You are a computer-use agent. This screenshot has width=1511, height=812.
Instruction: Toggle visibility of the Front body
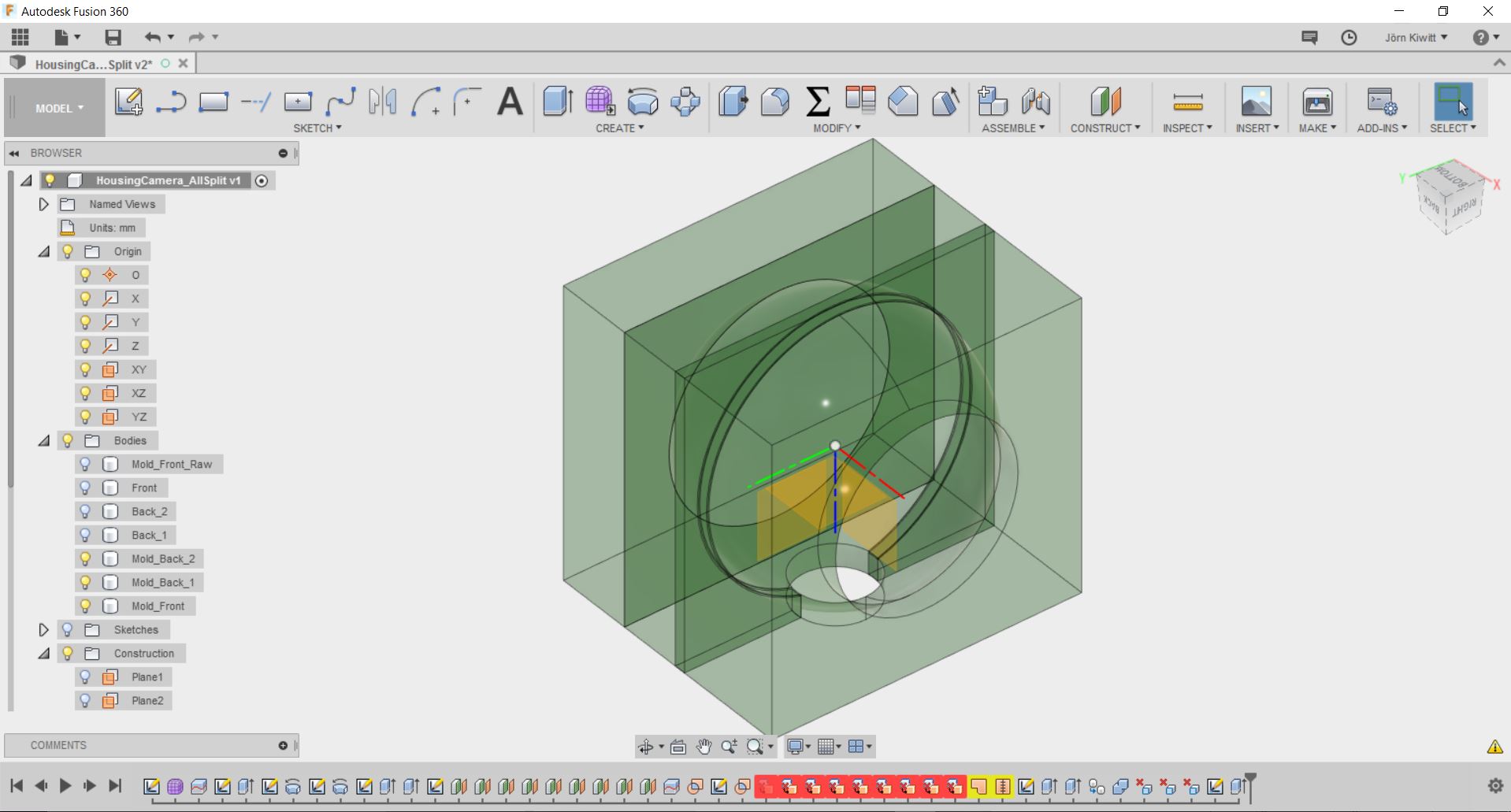point(86,488)
